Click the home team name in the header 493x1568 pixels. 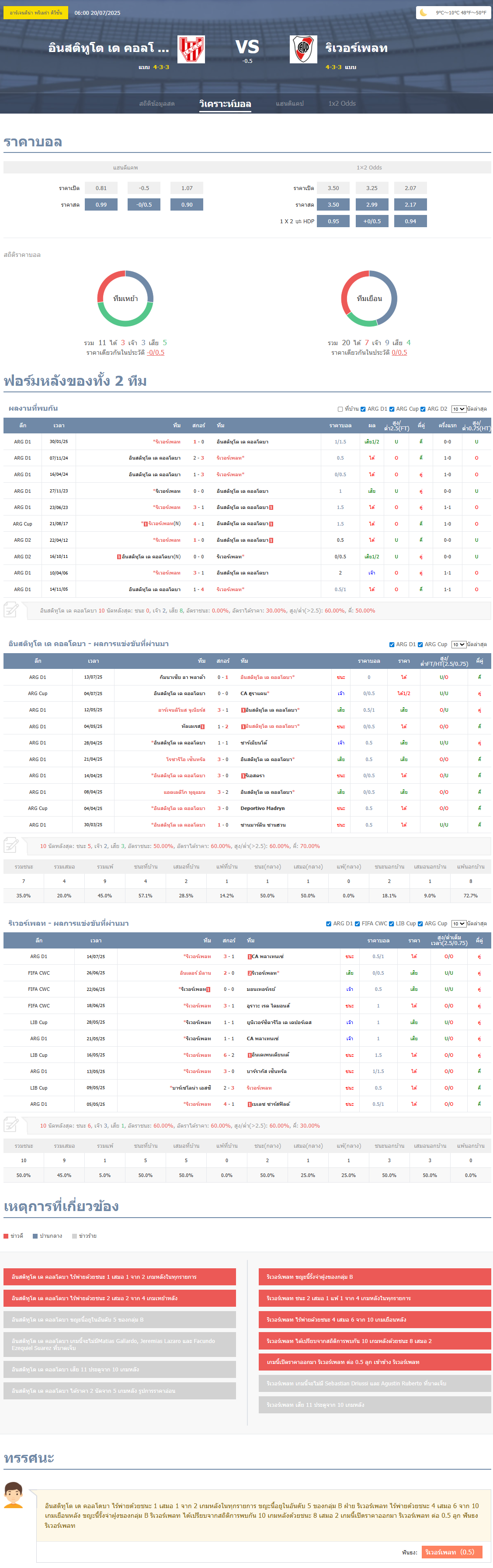109,48
